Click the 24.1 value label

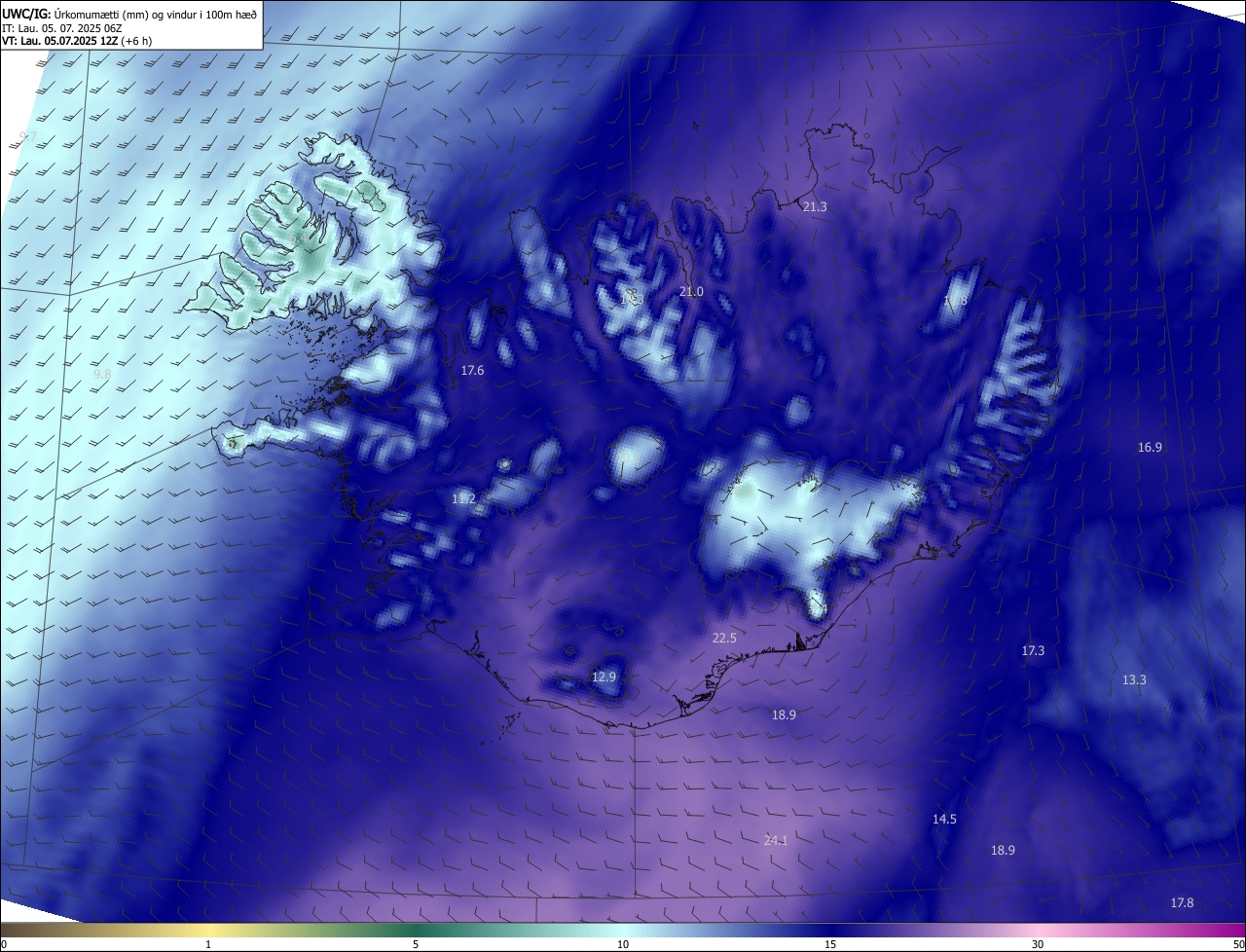click(776, 840)
